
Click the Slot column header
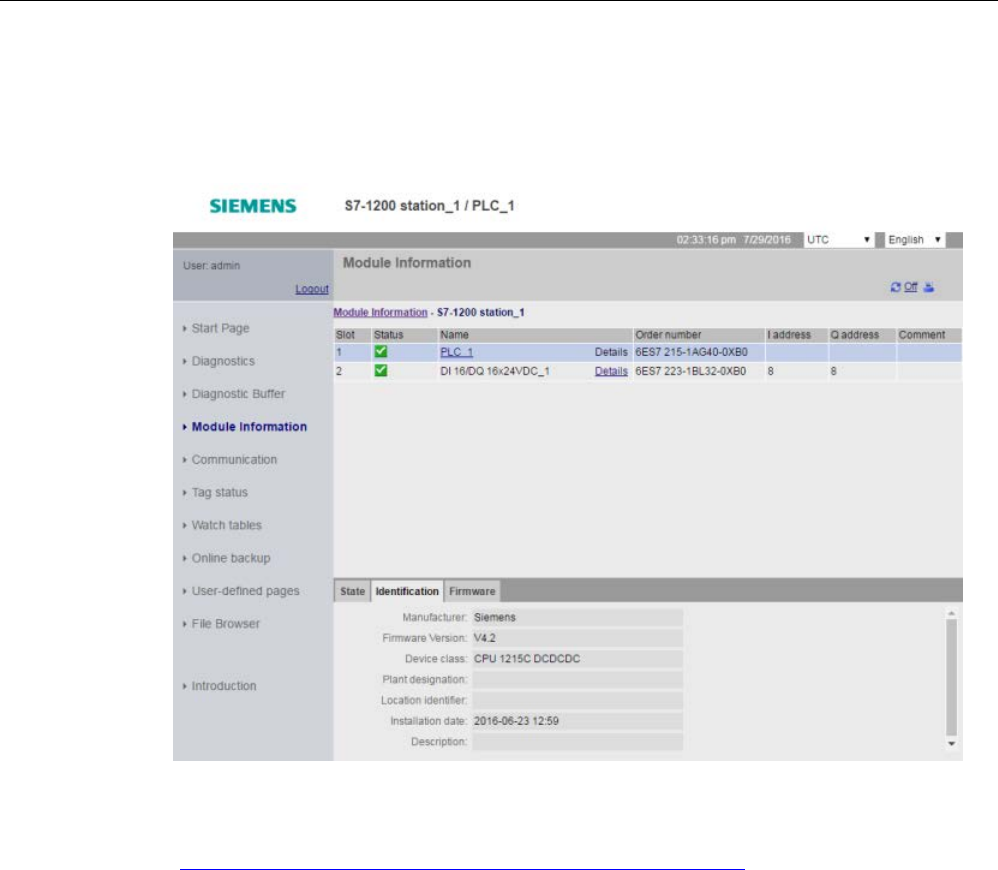click(x=352, y=335)
